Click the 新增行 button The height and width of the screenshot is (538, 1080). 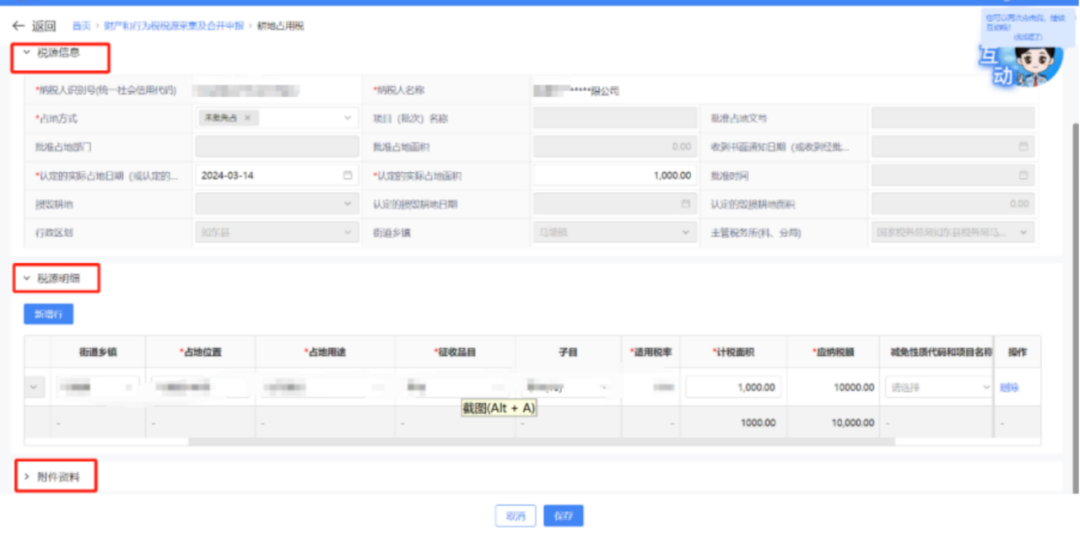[48, 314]
